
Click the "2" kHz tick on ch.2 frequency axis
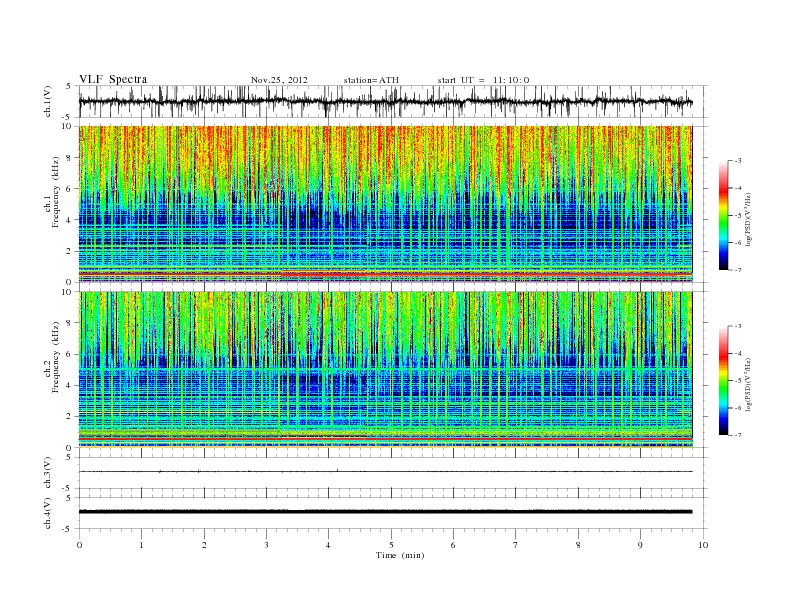click(69, 417)
